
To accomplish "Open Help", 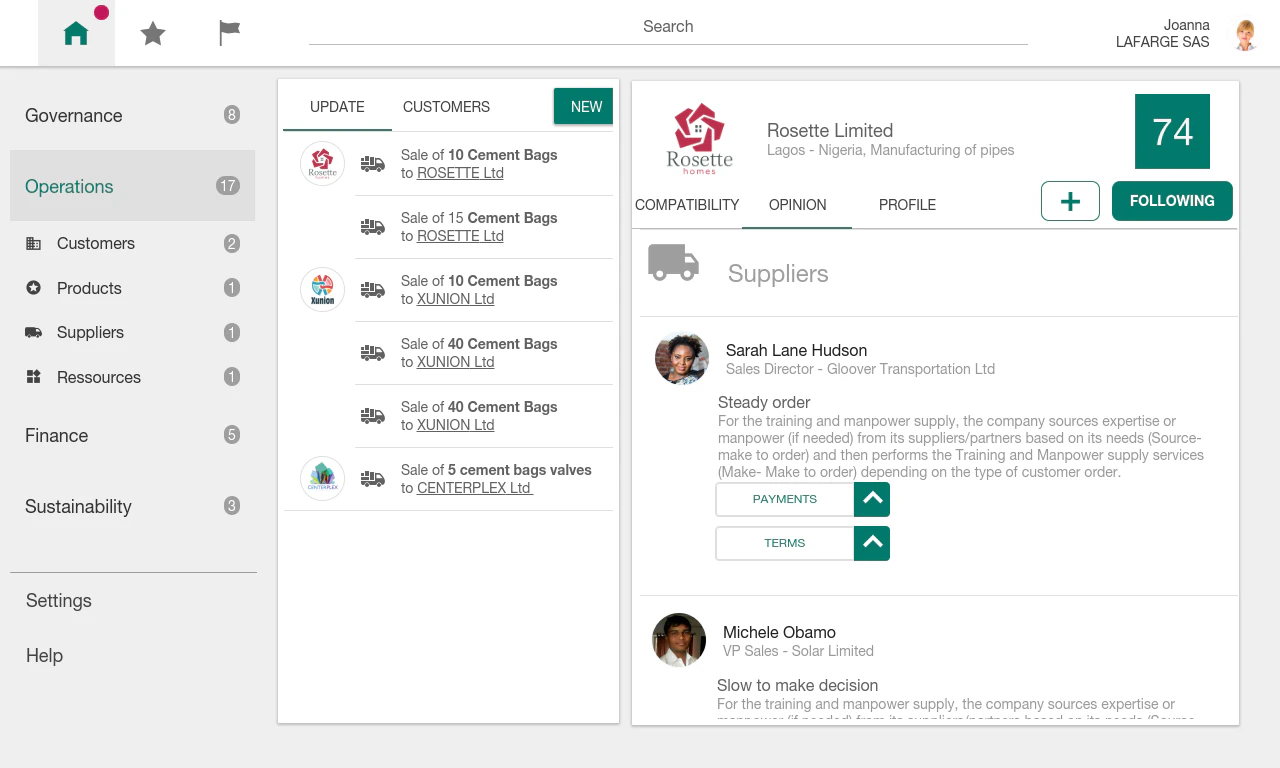I will (44, 655).
